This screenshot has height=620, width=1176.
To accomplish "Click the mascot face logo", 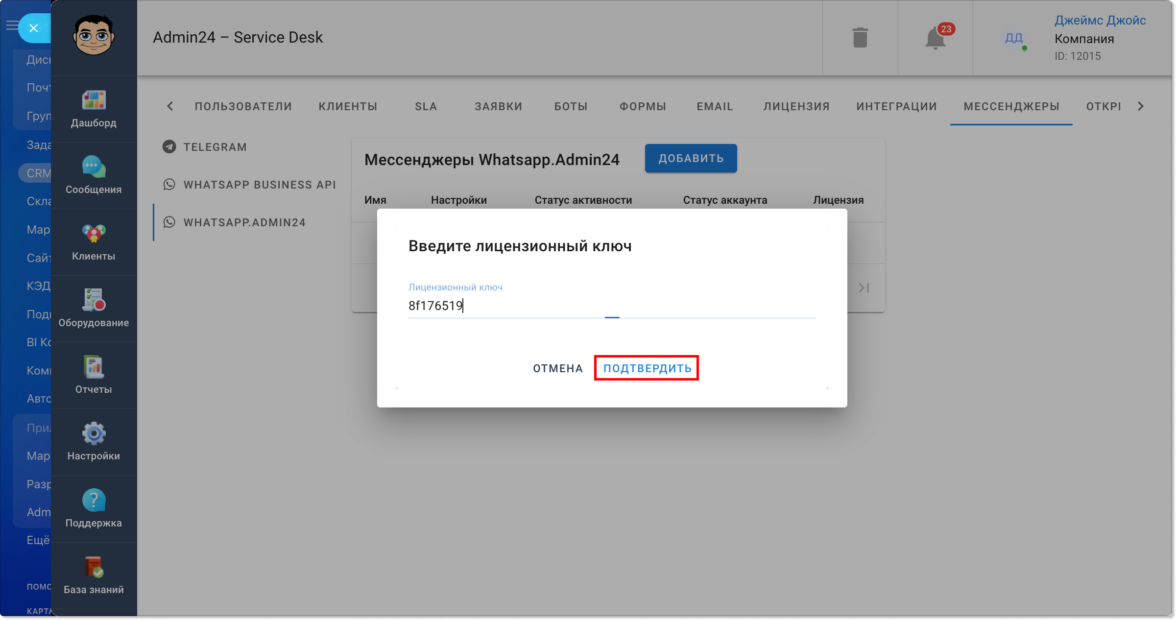I will [x=93, y=34].
